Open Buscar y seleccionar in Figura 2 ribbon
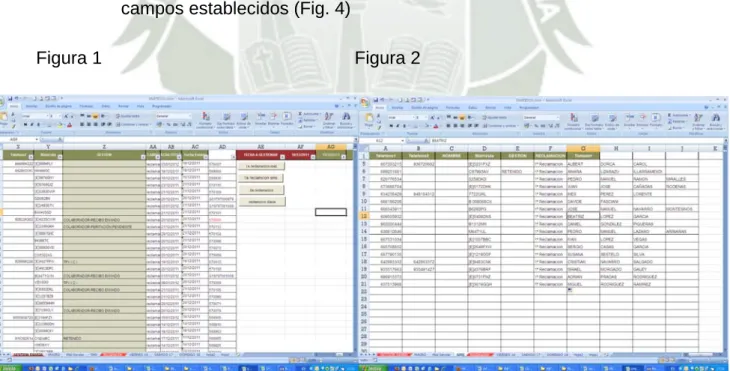 (x=715, y=121)
